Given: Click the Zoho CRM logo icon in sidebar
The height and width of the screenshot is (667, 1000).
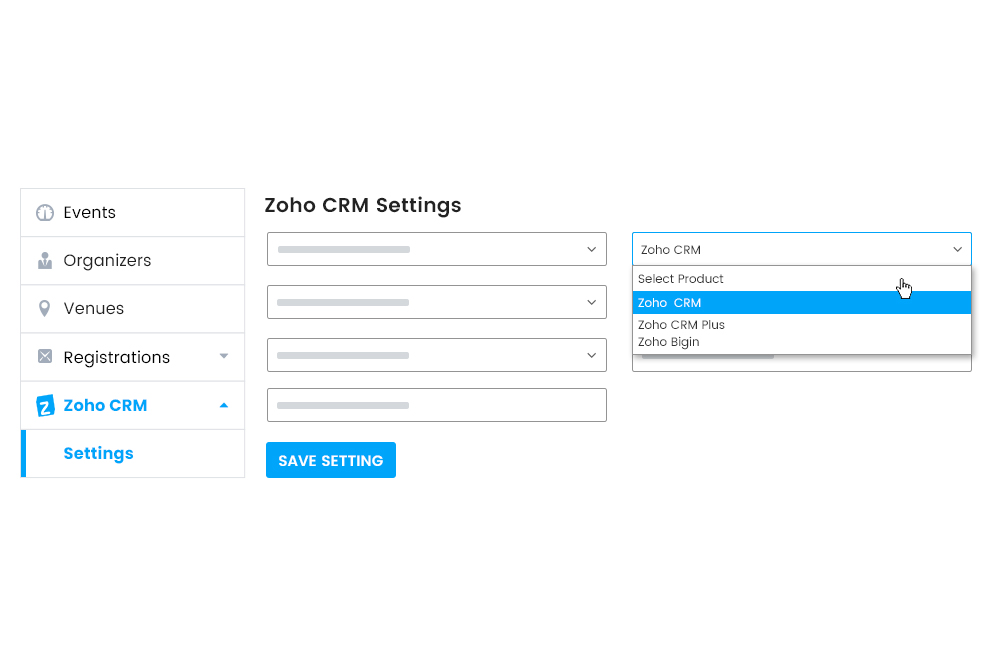Looking at the screenshot, I should pyautogui.click(x=45, y=405).
